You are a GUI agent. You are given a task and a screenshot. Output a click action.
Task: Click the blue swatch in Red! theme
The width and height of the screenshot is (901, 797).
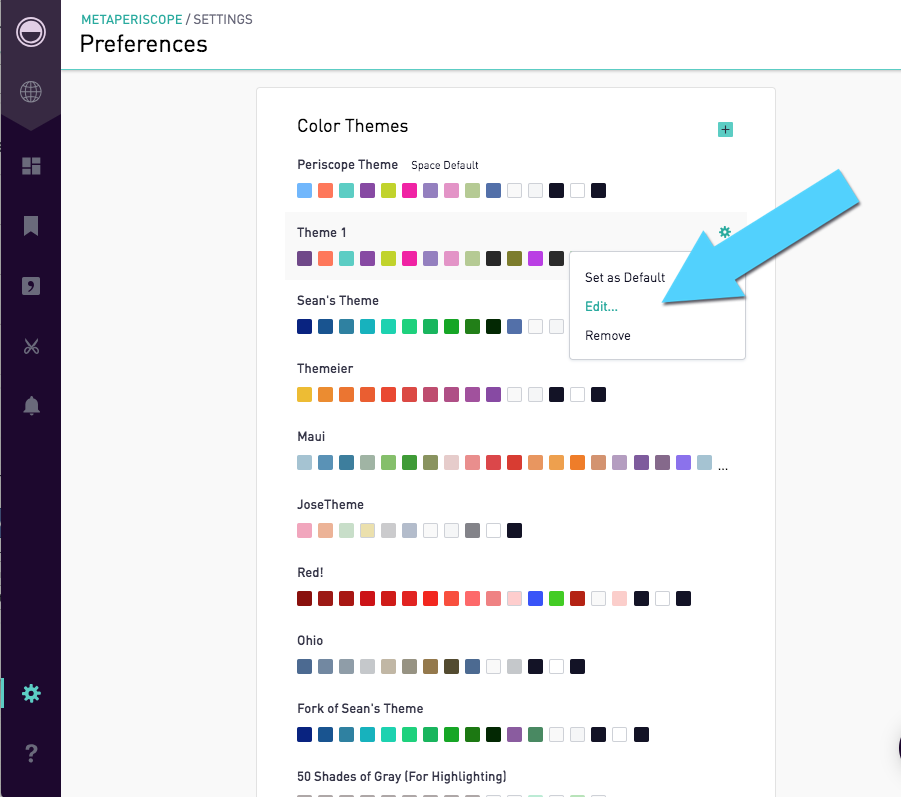(x=536, y=599)
